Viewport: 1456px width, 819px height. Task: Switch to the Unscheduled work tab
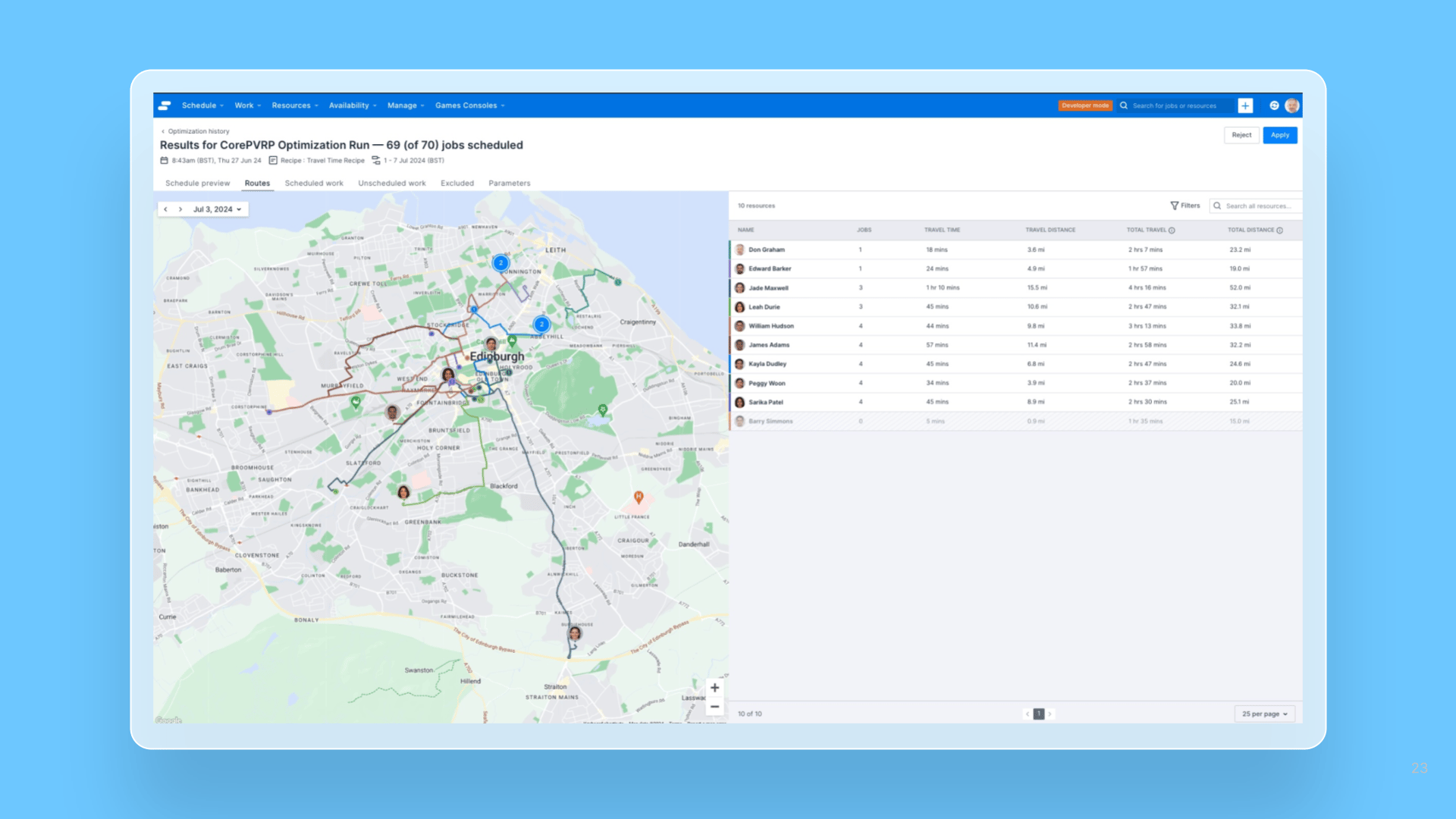pos(392,184)
